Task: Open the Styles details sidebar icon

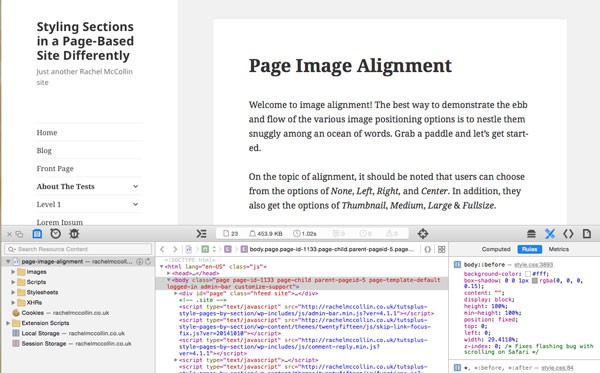Action: click(x=550, y=234)
